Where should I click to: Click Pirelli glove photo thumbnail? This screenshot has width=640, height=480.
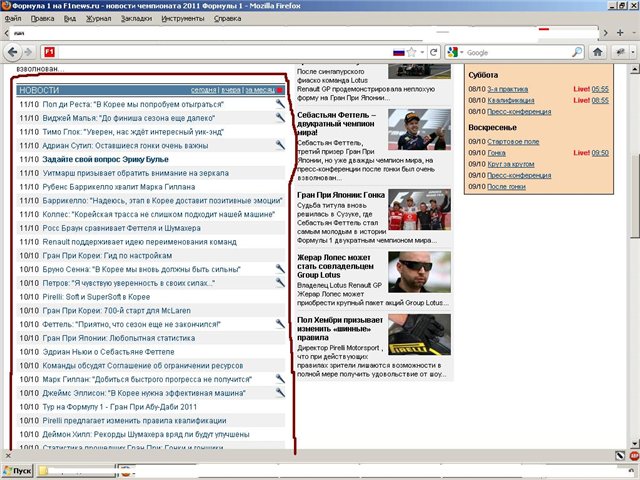419,334
